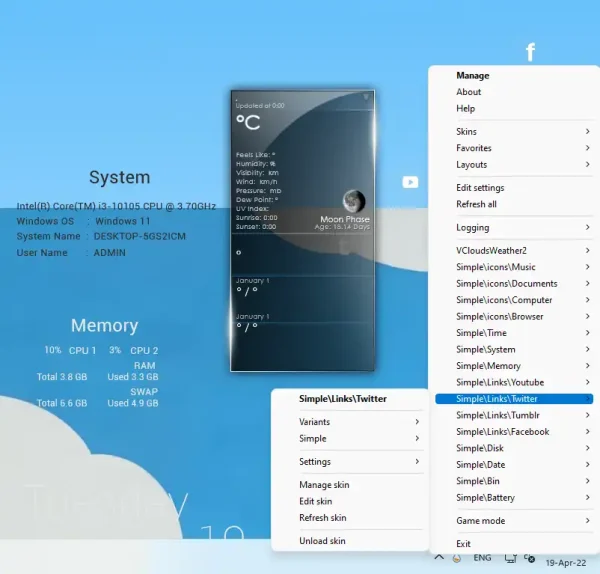Click the moon phase image in weather widget
Image resolution: width=600 pixels, height=574 pixels.
[x=353, y=201]
